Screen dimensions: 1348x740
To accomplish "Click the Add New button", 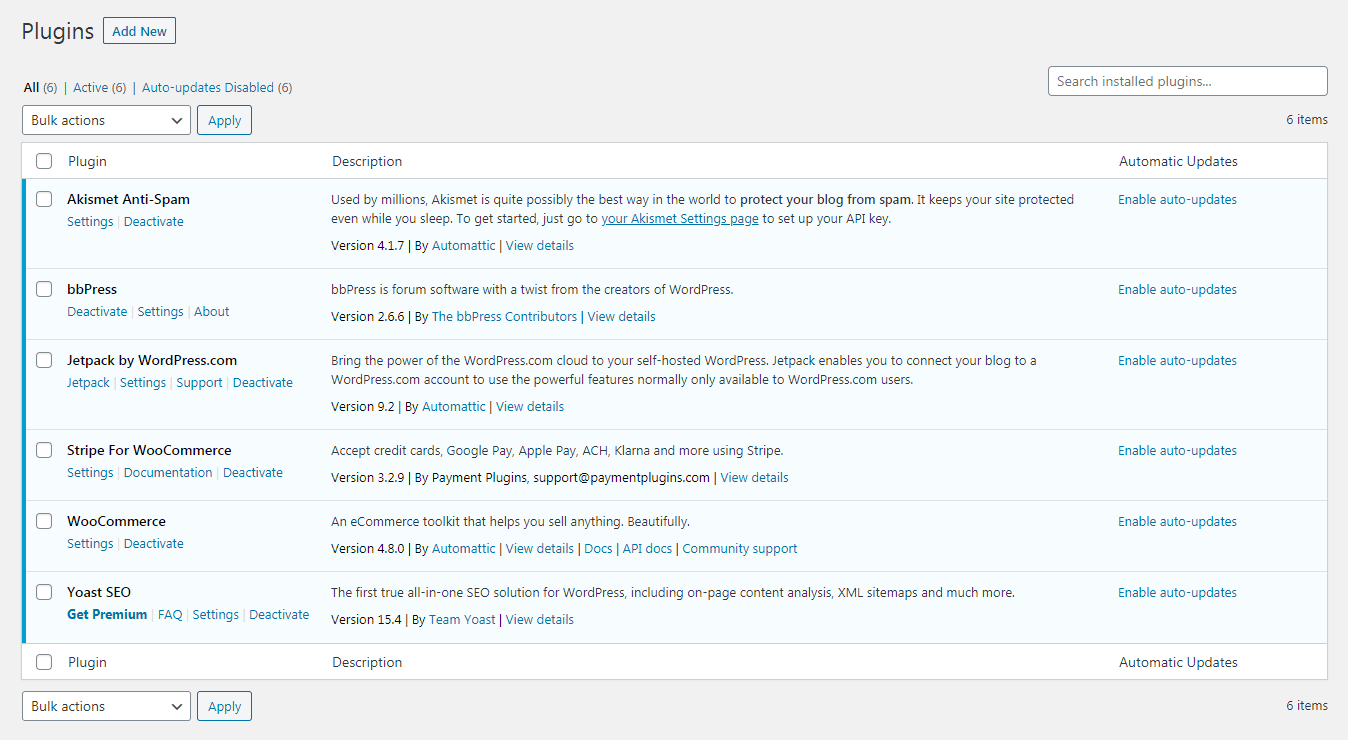I will tap(139, 31).
